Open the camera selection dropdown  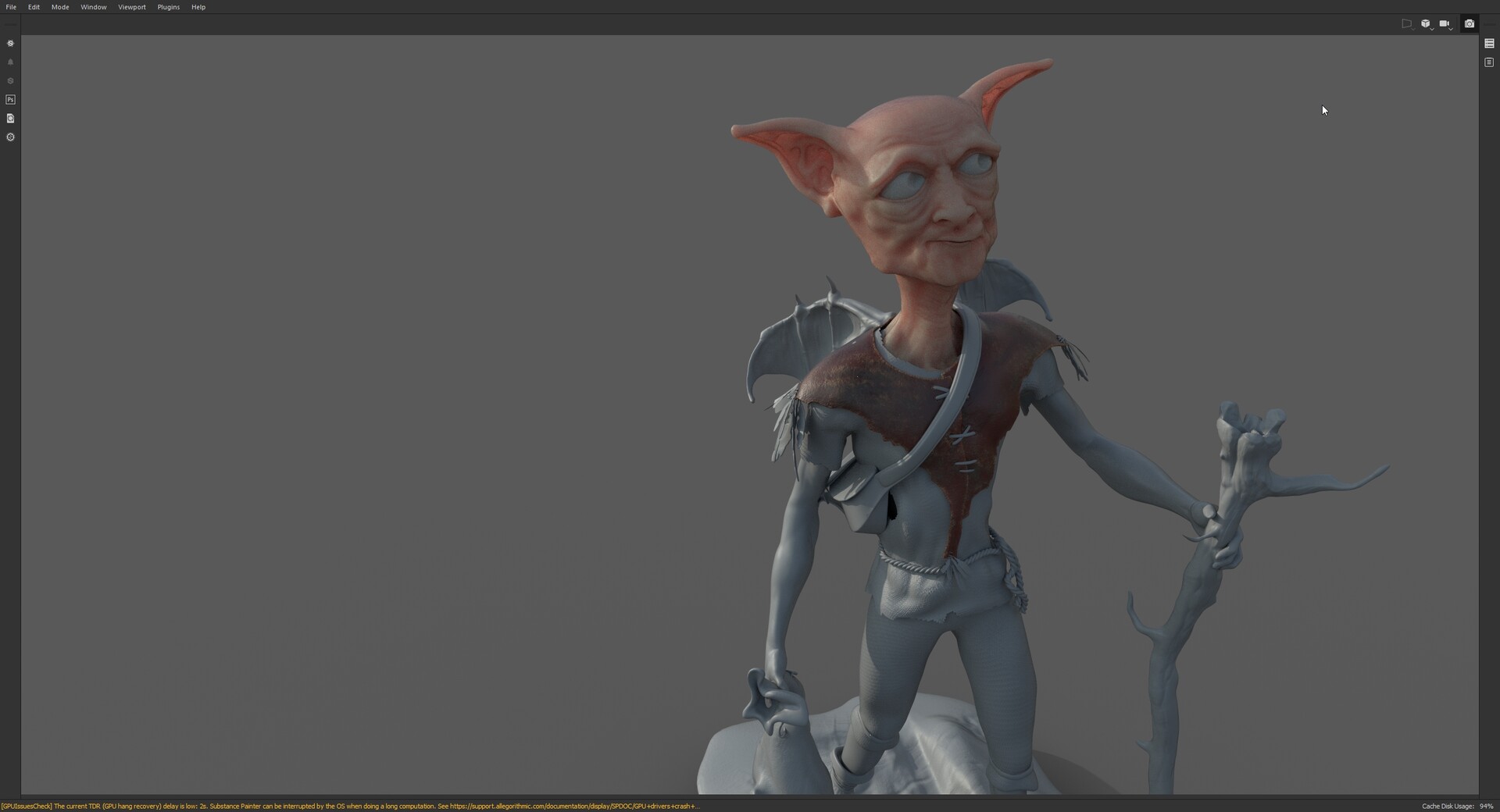click(x=1450, y=29)
